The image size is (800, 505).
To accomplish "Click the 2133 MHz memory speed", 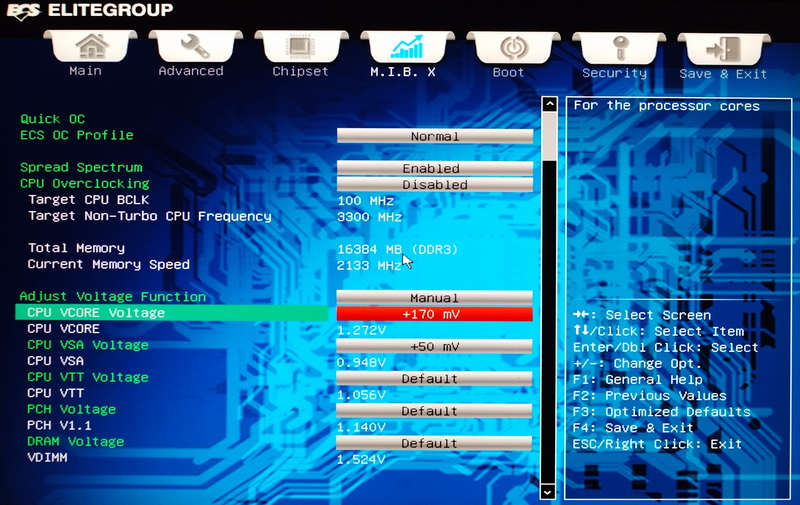I will (x=369, y=265).
